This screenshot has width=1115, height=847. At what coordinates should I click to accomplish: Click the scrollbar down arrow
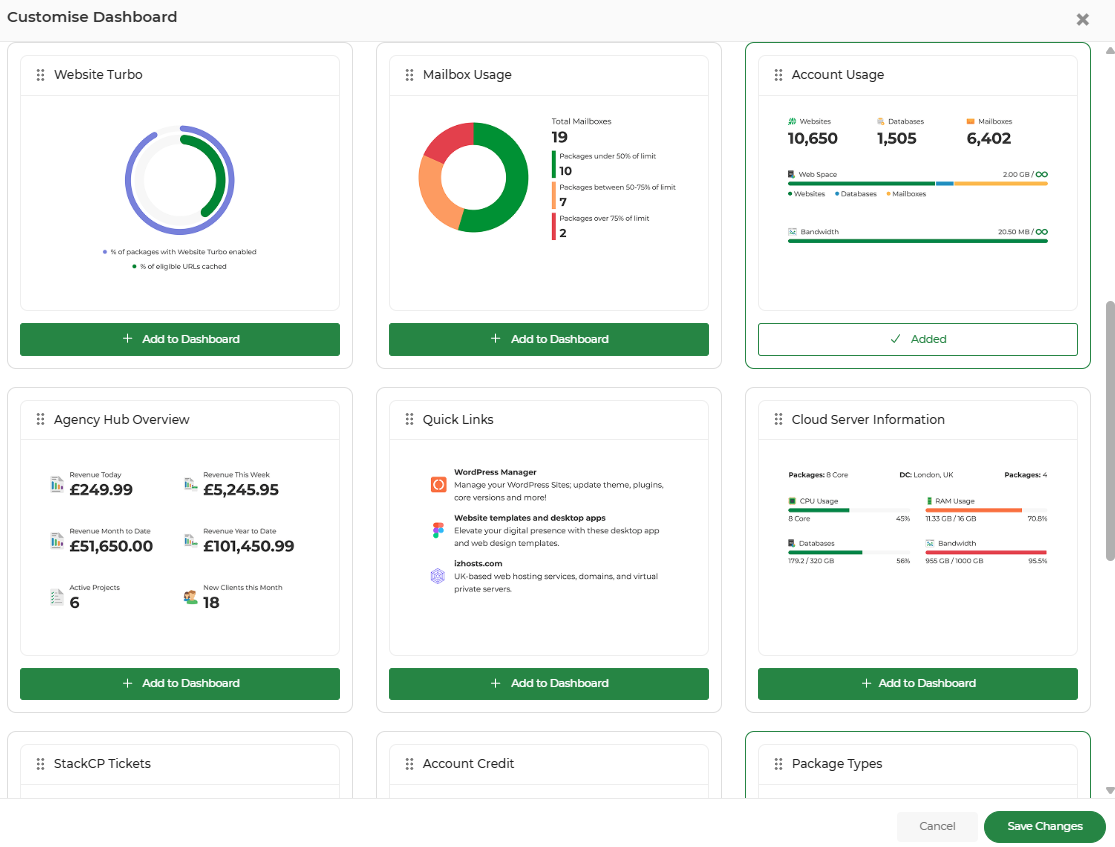pos(1109,790)
